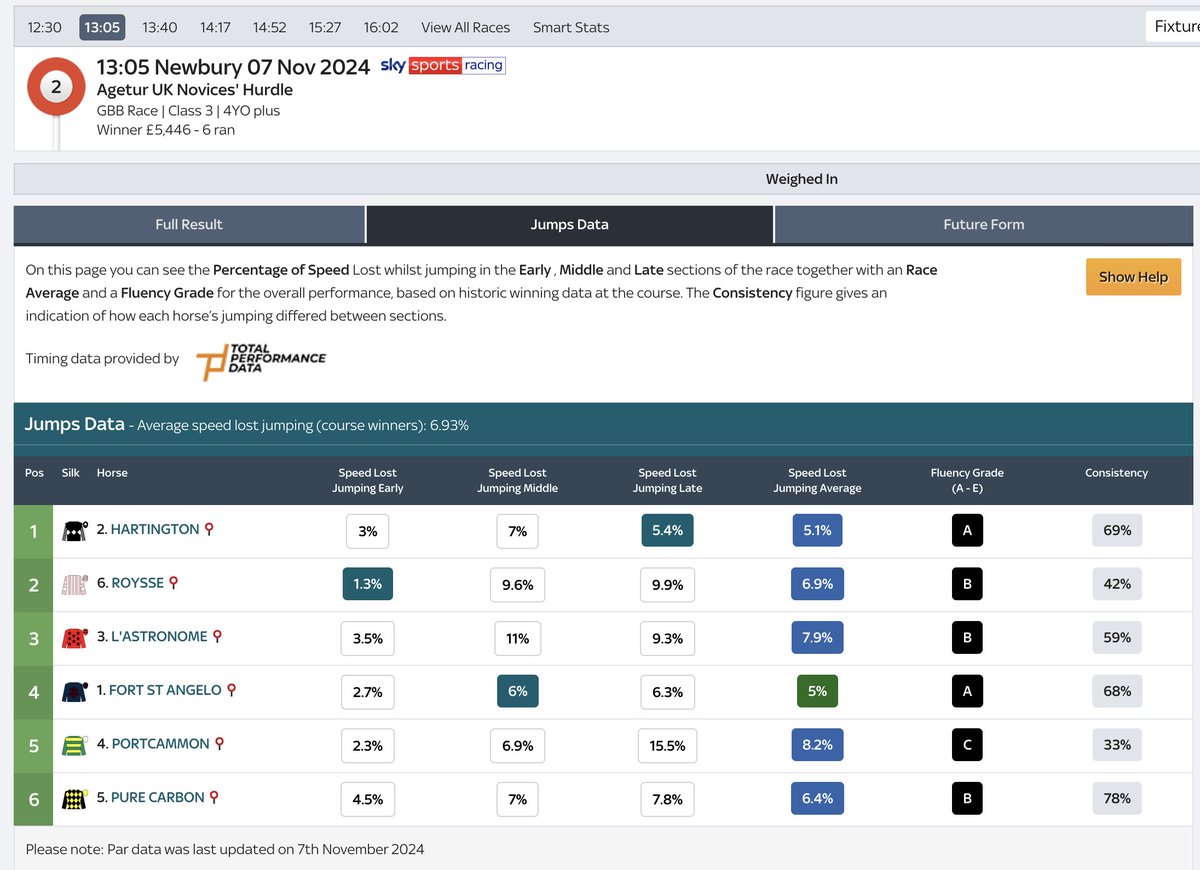The height and width of the screenshot is (870, 1200).
Task: Click the Speed Lost Jumping Early column header
Action: pos(368,480)
